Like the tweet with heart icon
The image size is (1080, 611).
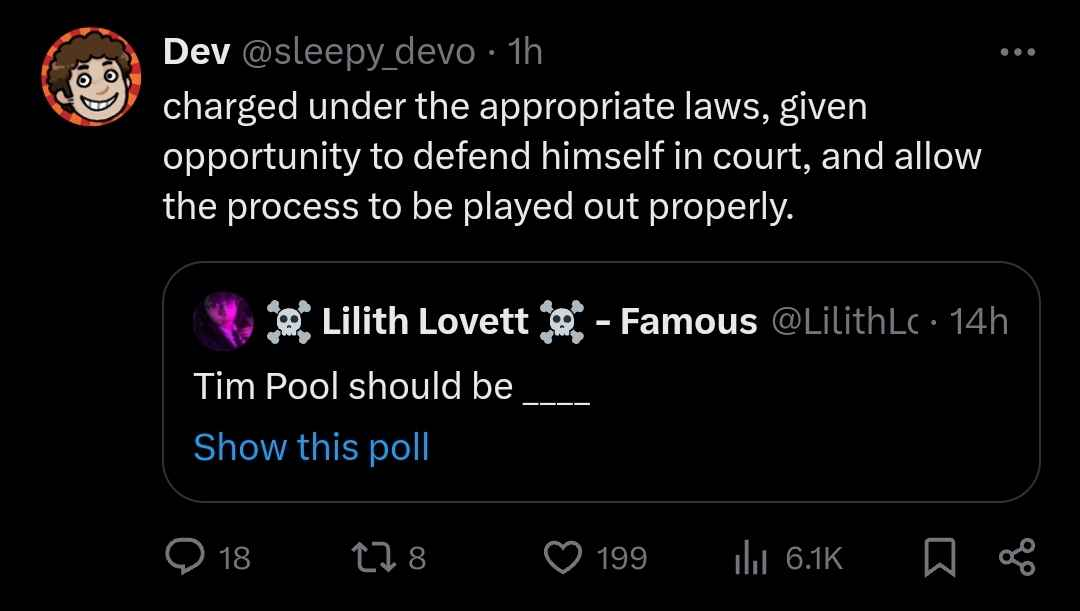[x=563, y=557]
